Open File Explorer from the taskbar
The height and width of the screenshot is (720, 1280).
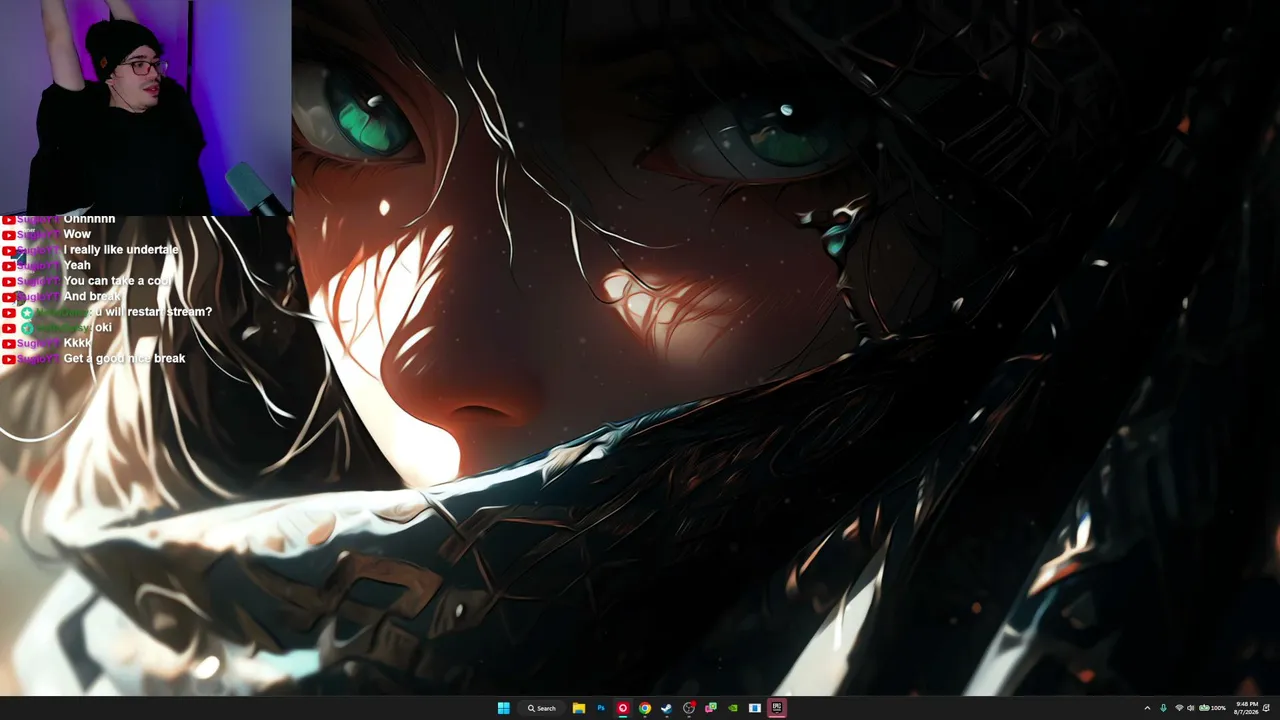(579, 708)
